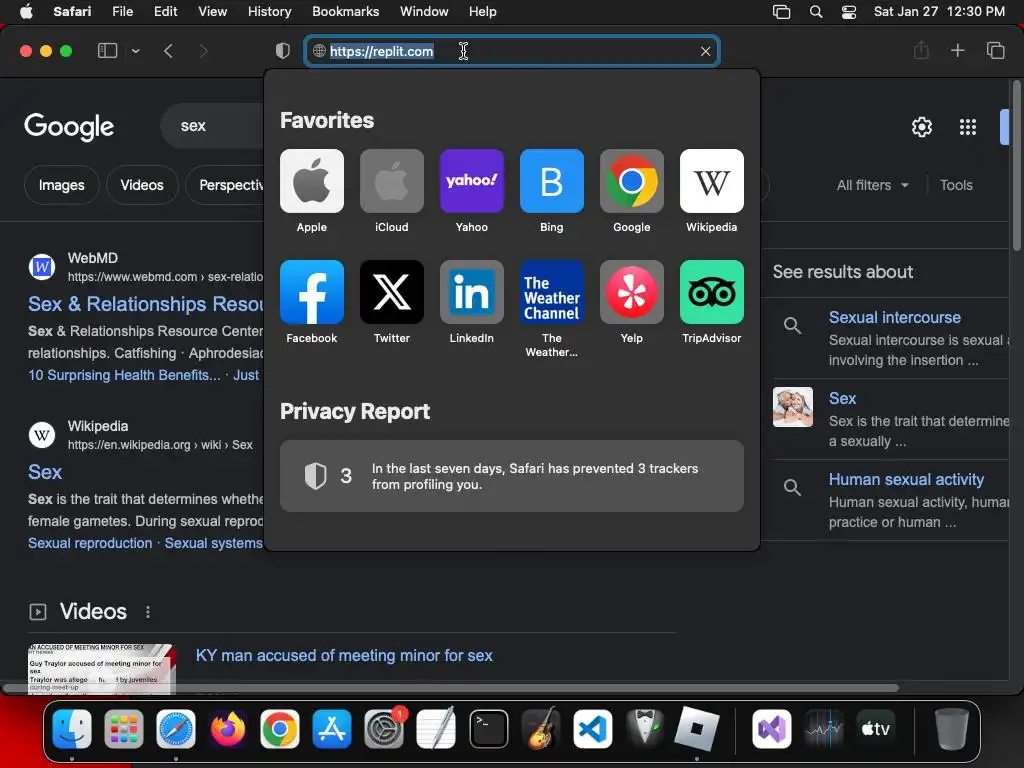Open the Twitter favorite

pos(391,292)
